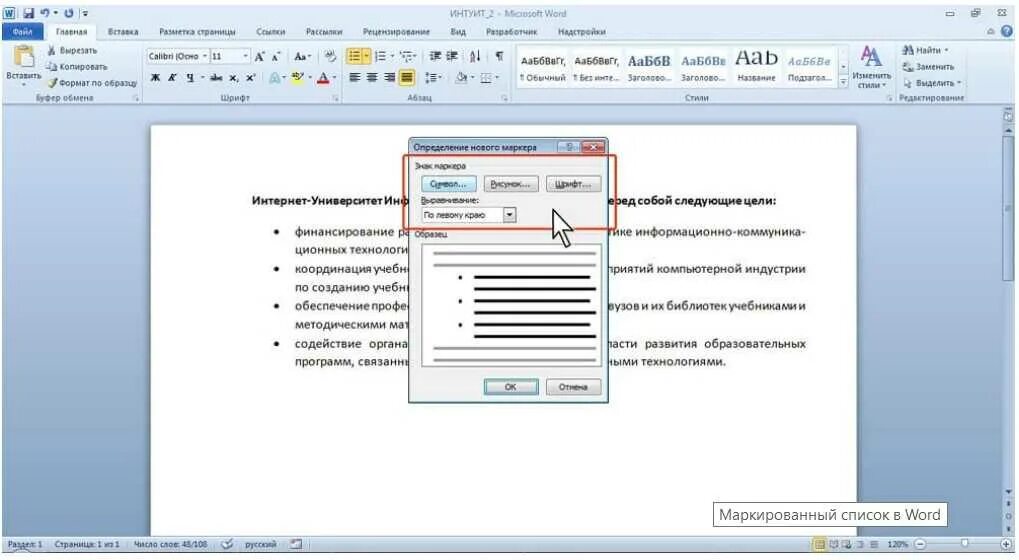
Task: Switch to the Разметка страницы tab
Action: 198,31
